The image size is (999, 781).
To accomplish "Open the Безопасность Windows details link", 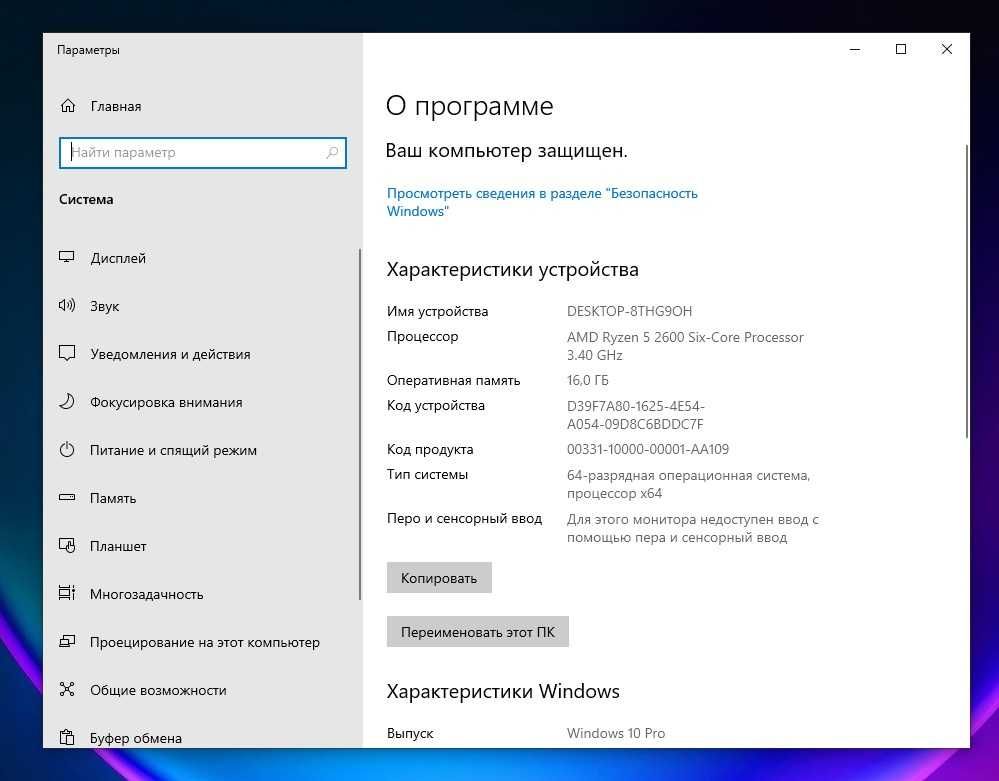I will [x=542, y=202].
